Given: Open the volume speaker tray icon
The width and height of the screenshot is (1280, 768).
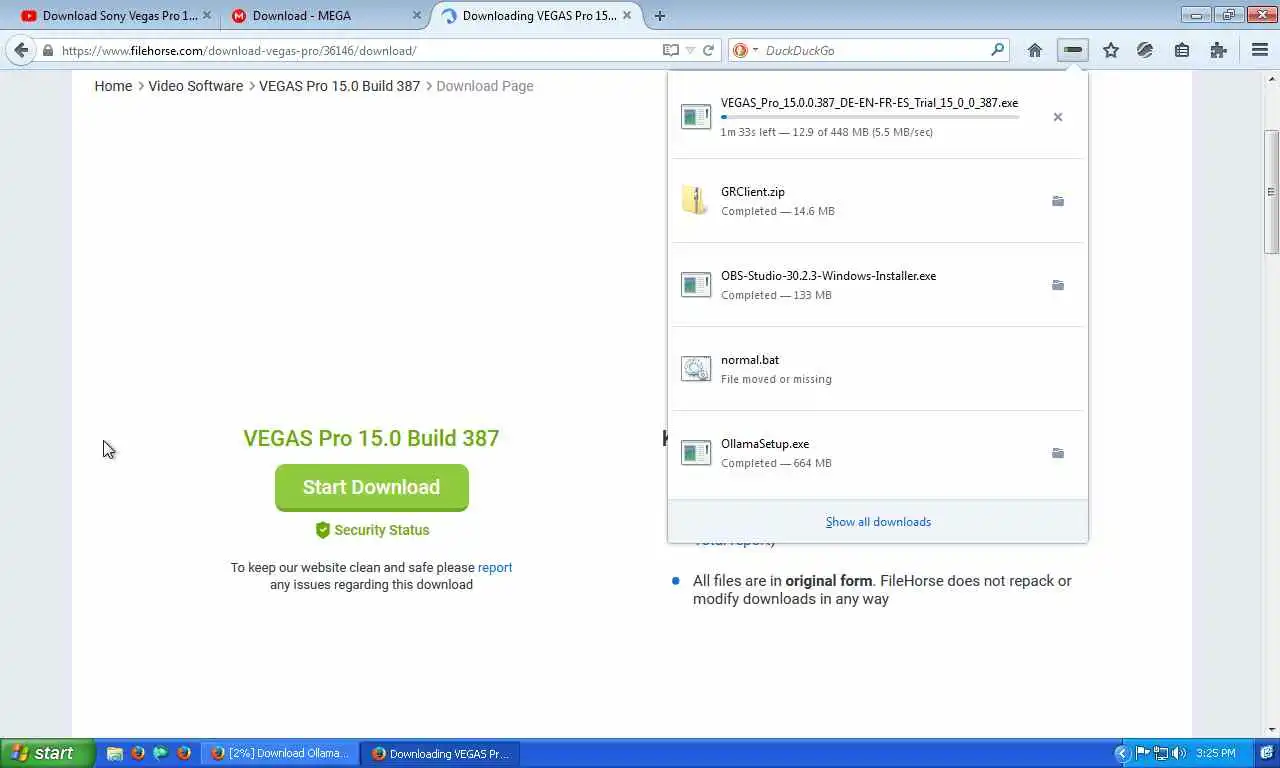Looking at the screenshot, I should tap(1179, 753).
